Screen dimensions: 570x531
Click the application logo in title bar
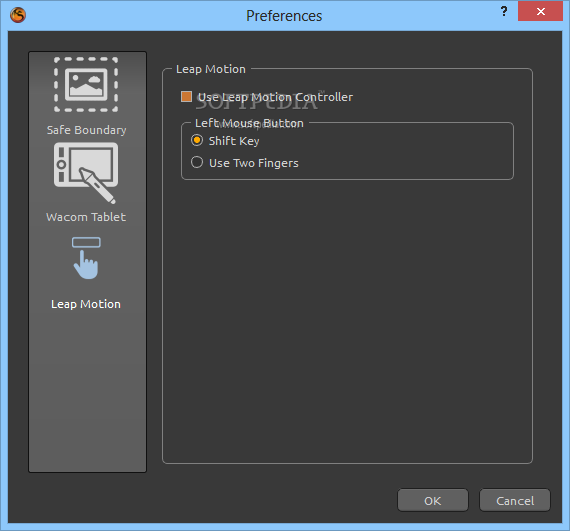(18, 15)
